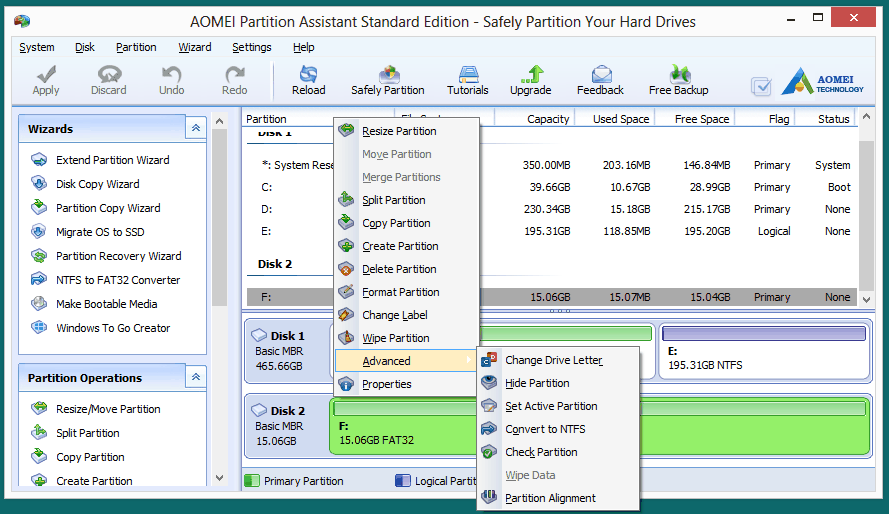Choose Wipe Partition from context menu
The image size is (889, 514).
407,338
